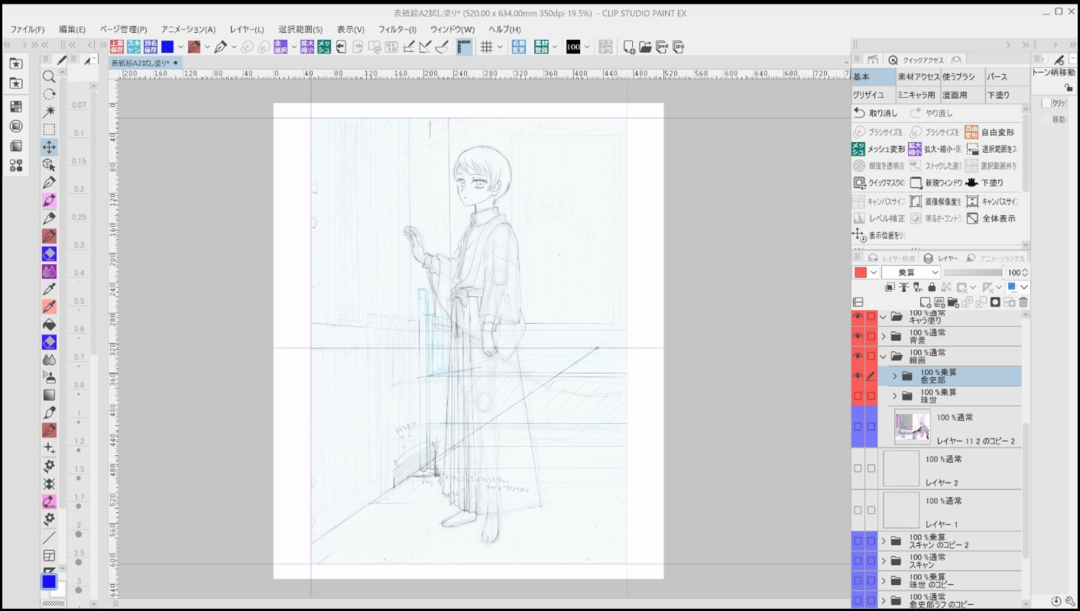
Task: Show the レイヤー 1 layer
Action: point(857,510)
